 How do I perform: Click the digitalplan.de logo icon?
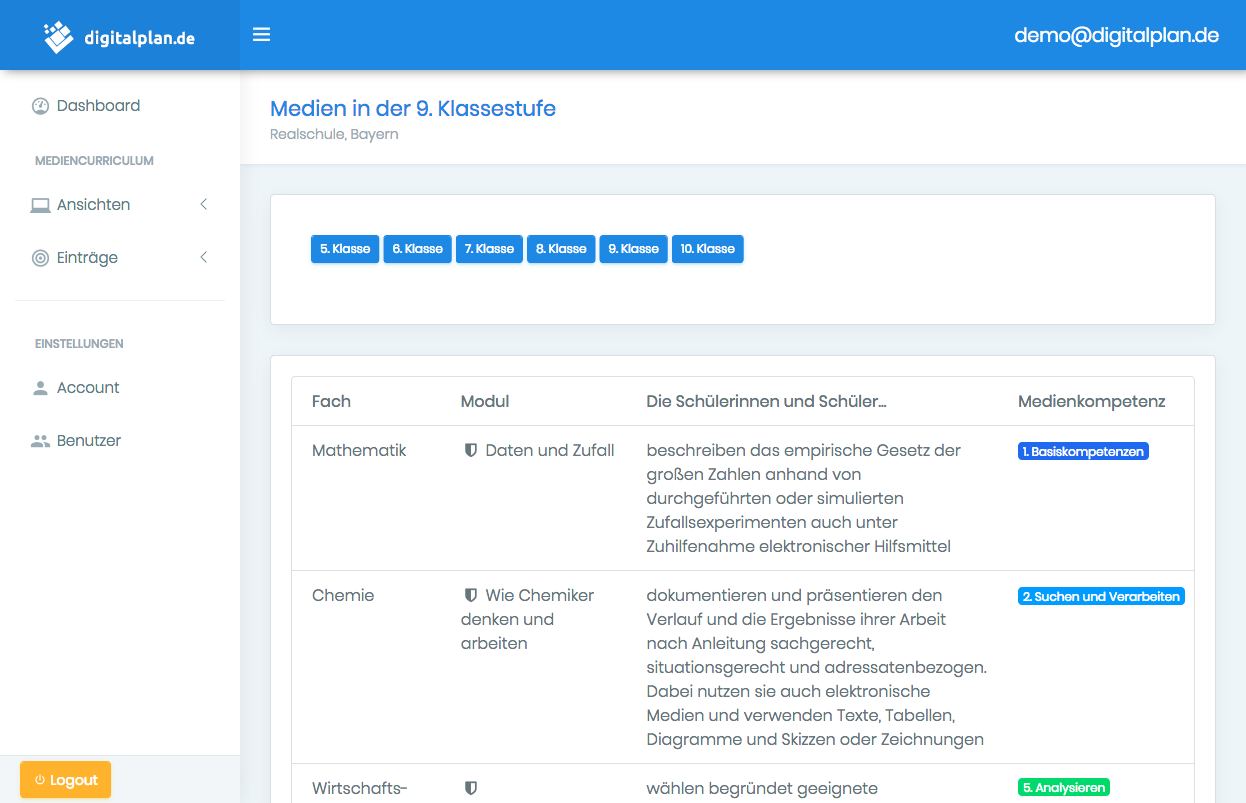point(59,37)
